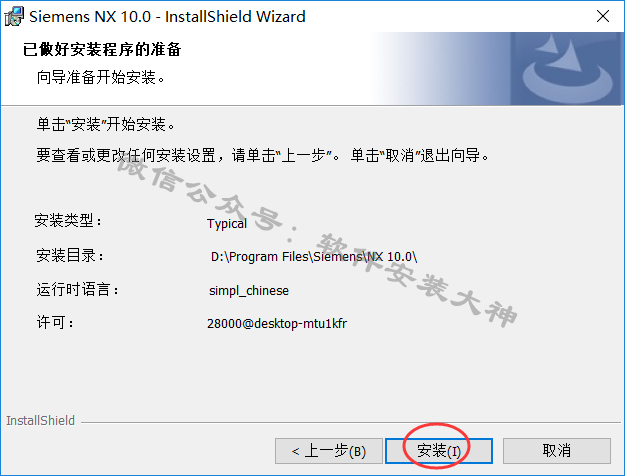Image resolution: width=625 pixels, height=476 pixels.
Task: Click the Siemens NX 10.0 window title
Action: tap(167, 17)
